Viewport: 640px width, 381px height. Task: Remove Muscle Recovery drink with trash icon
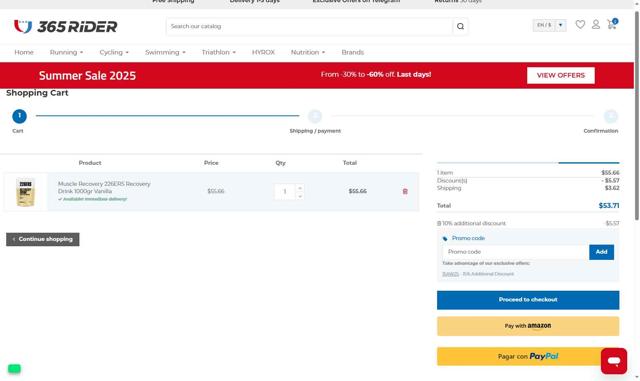pyautogui.click(x=405, y=191)
